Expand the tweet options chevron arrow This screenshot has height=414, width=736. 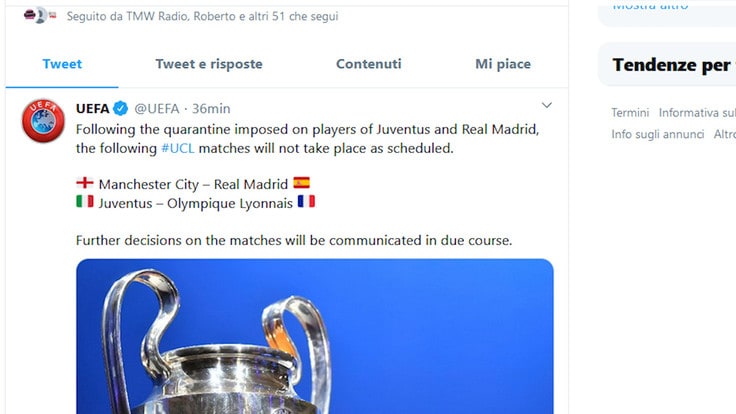click(x=546, y=105)
